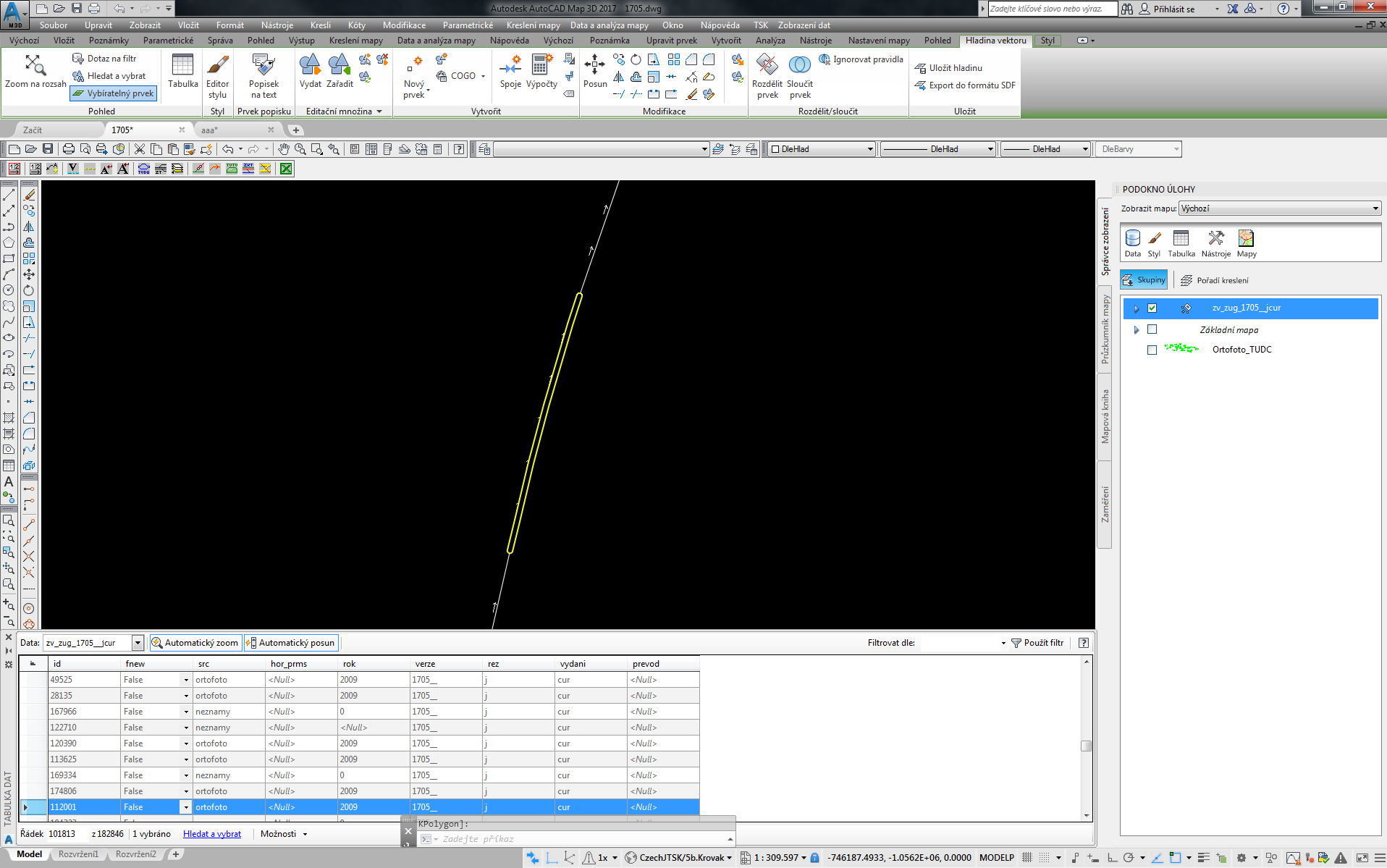Open Editační množina dropdown
1387x868 pixels.
[x=343, y=111]
